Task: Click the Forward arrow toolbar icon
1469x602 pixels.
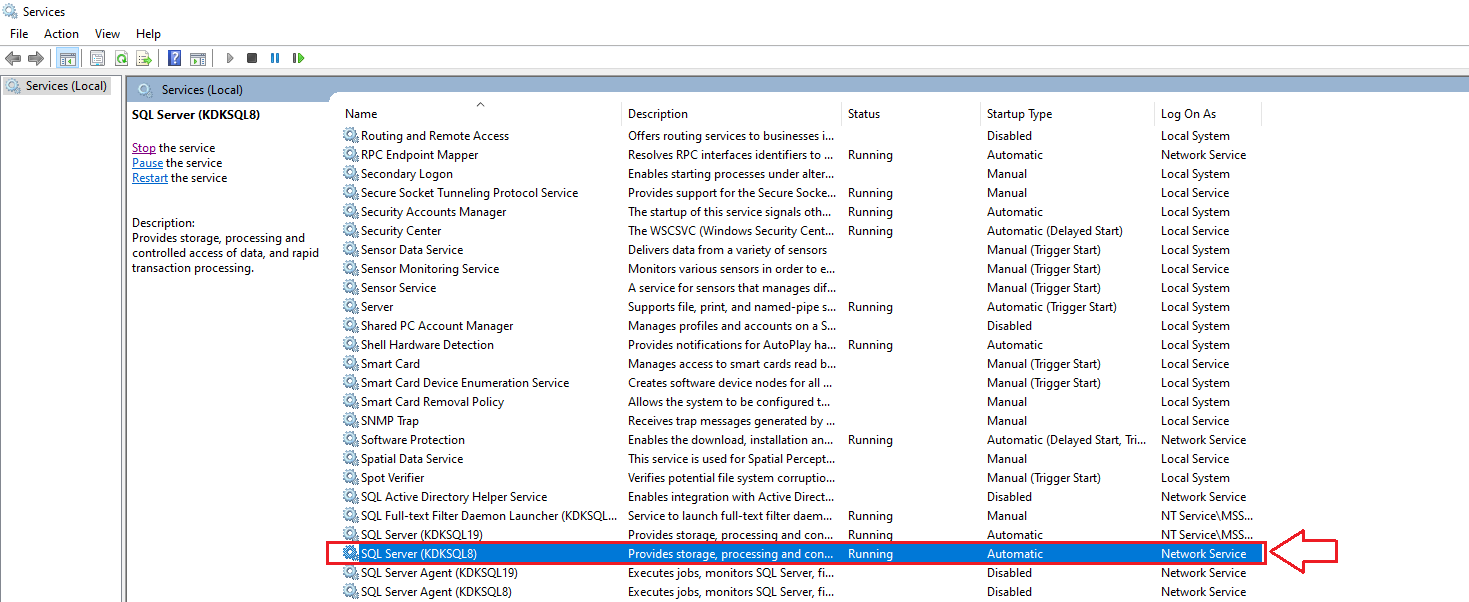Action: pyautogui.click(x=36, y=58)
